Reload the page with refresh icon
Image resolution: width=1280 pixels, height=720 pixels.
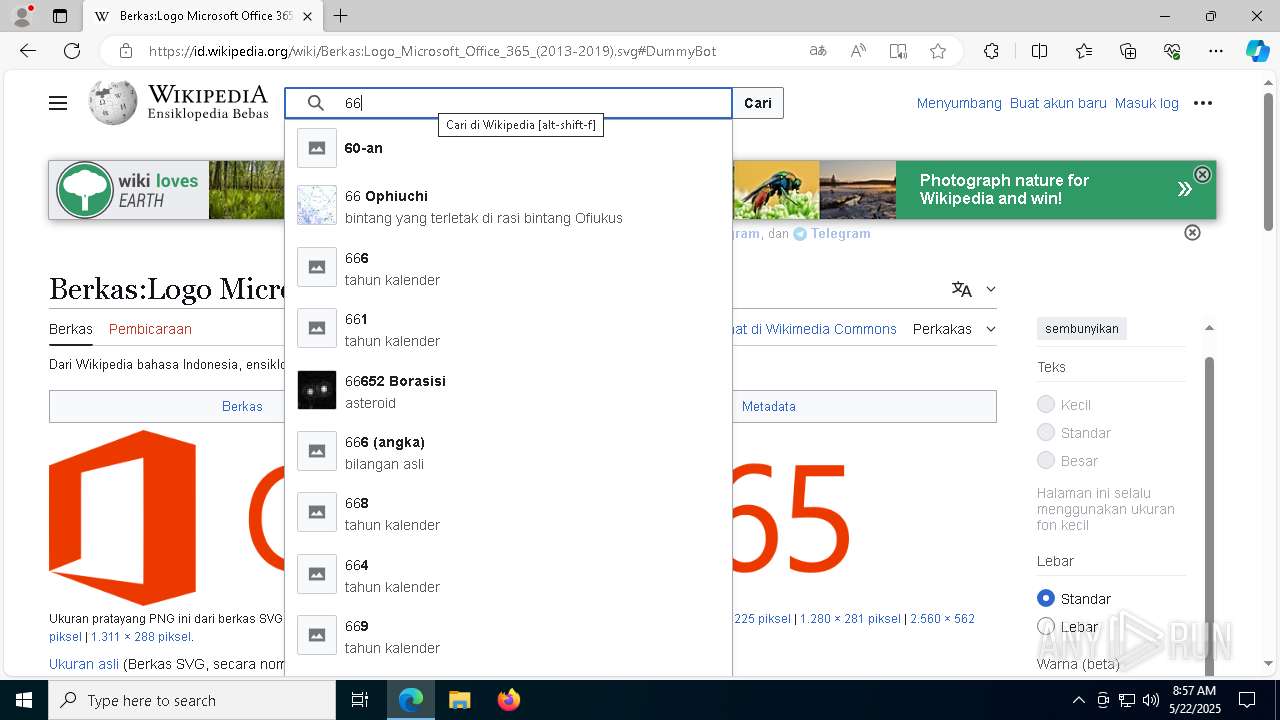click(x=72, y=51)
